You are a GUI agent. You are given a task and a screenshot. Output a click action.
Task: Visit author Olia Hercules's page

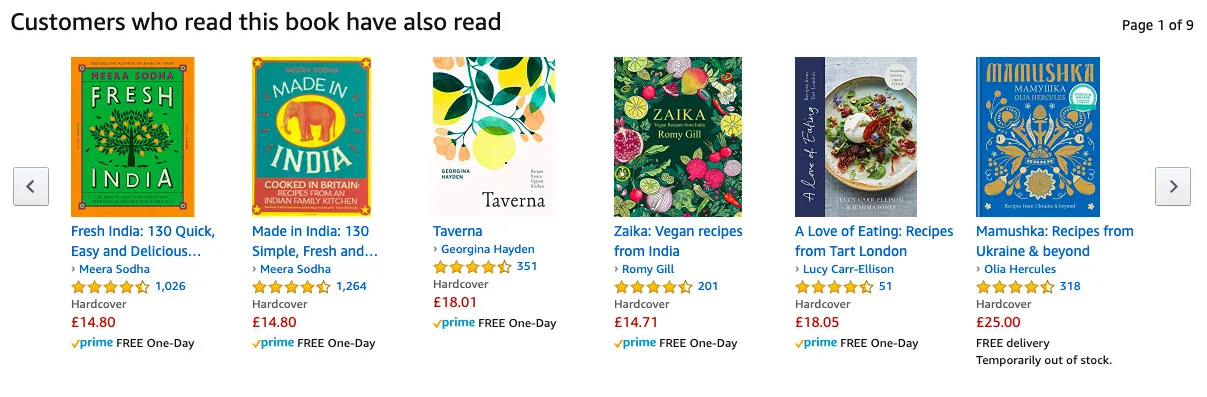1020,269
